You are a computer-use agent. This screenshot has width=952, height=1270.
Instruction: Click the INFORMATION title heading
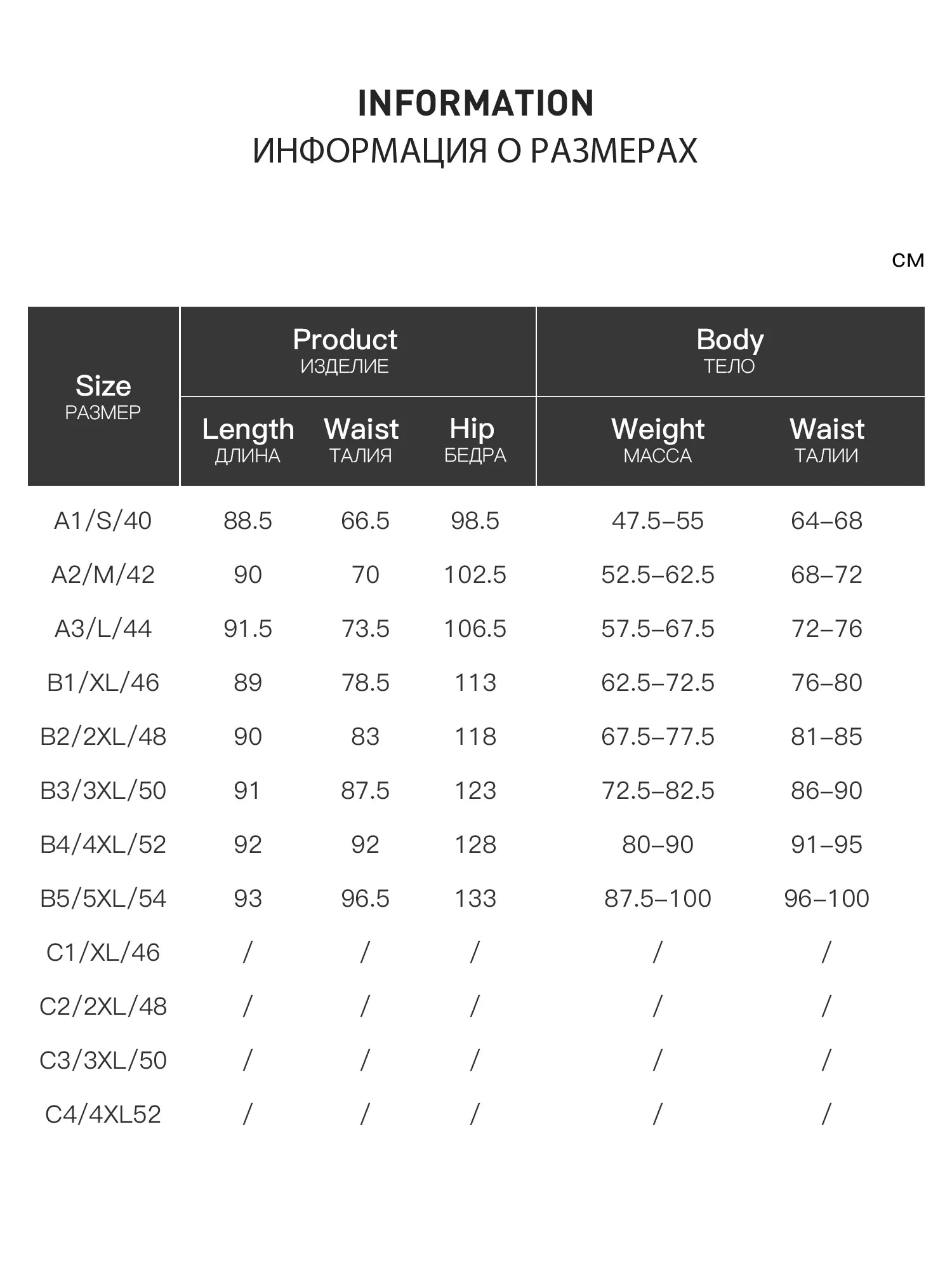pyautogui.click(x=475, y=104)
